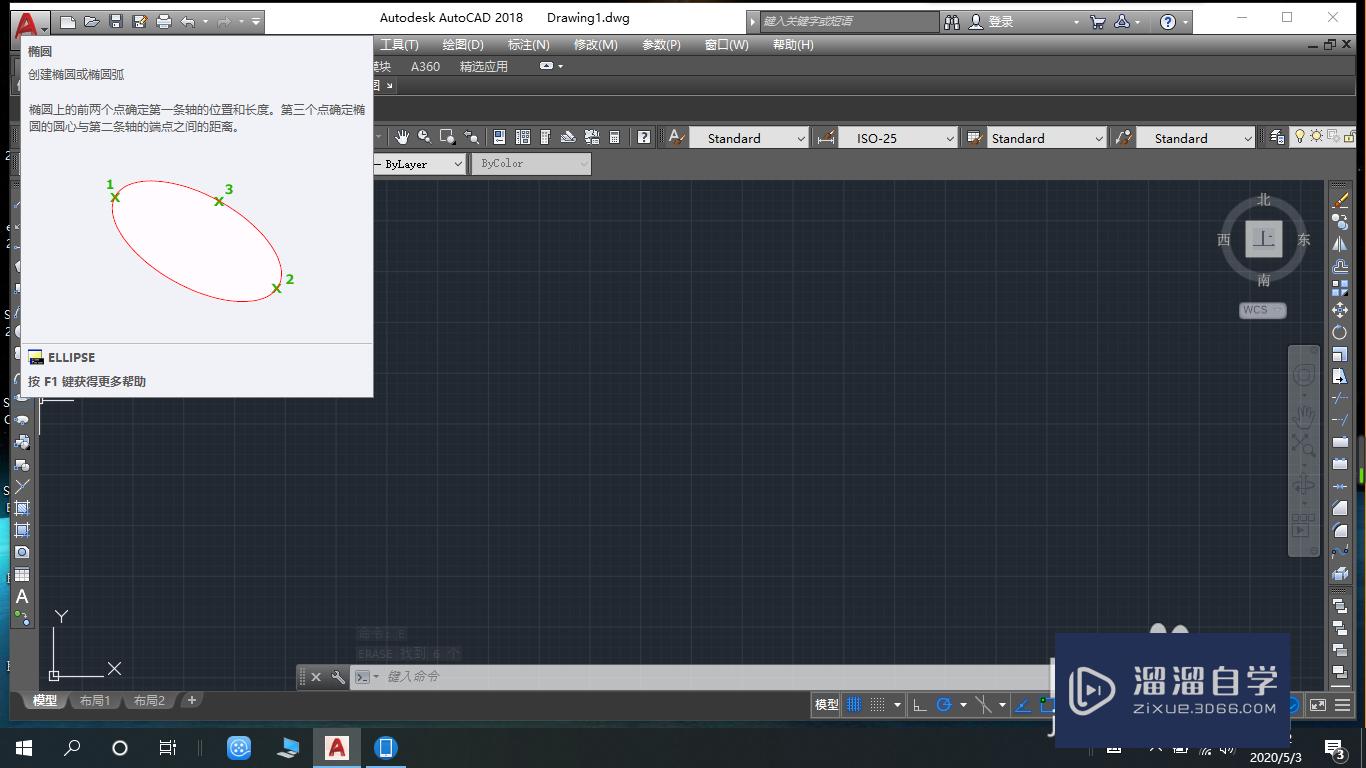Select the Pan hand tool icon
1366x768 pixels.
pyautogui.click(x=402, y=137)
